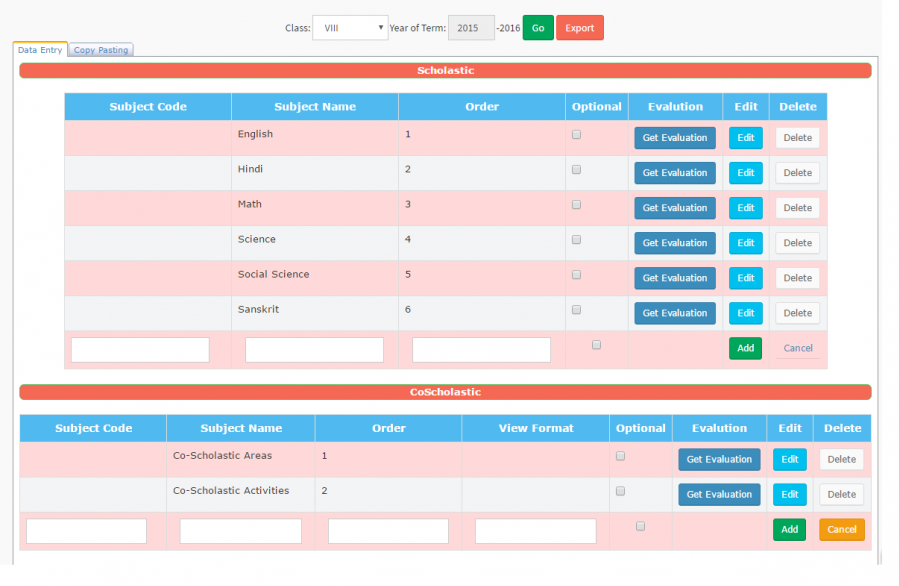899x586 pixels.
Task: Click the orange Cancel button in CoScholastic
Action: coord(841,529)
